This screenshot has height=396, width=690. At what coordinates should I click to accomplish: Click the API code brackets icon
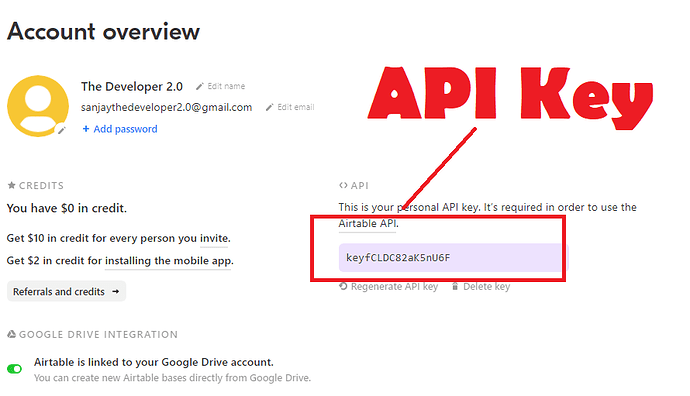tap(343, 186)
